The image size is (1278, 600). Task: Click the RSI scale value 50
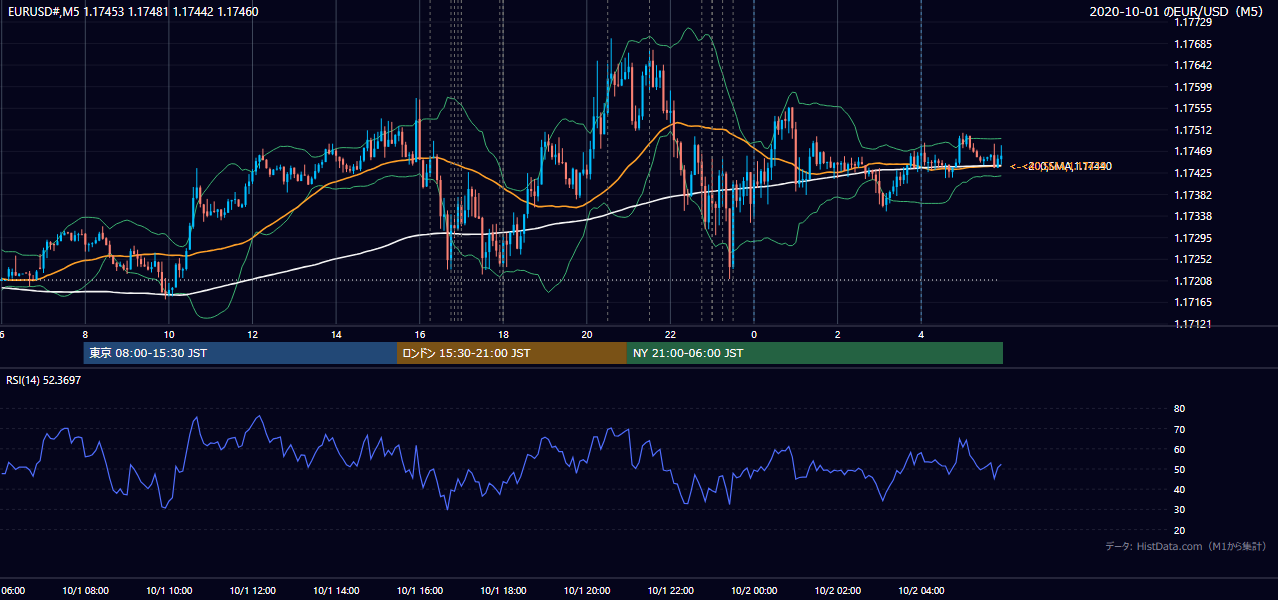pyautogui.click(x=1179, y=469)
